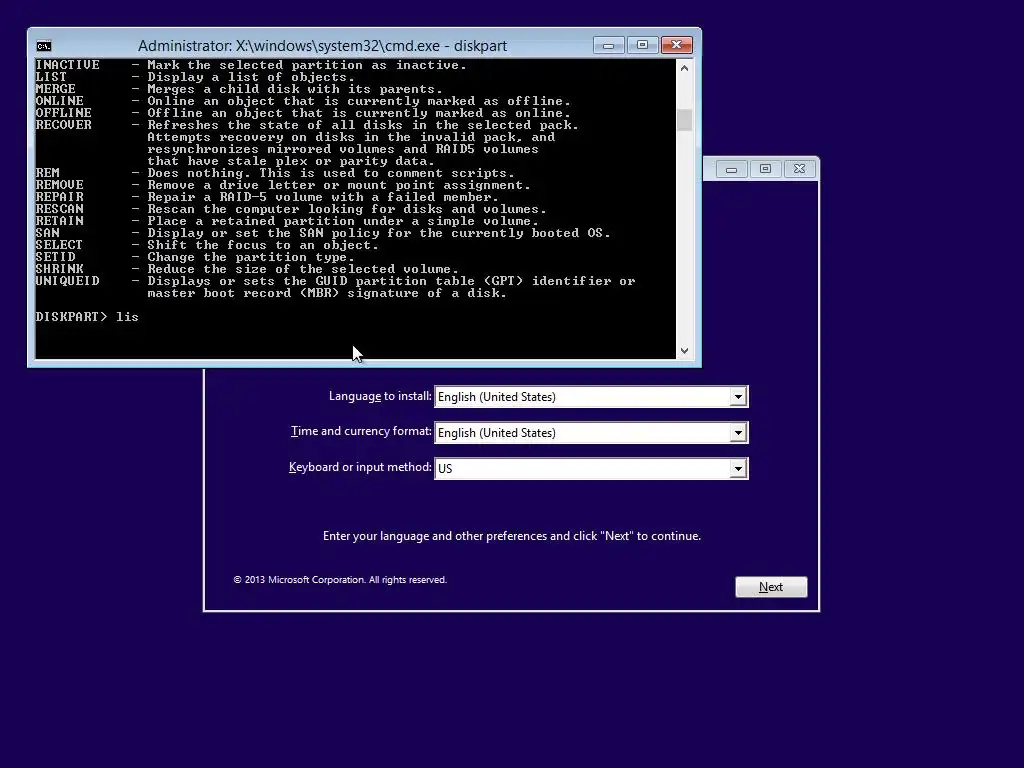Image resolution: width=1024 pixels, height=768 pixels.
Task: Click the SELECT command help line
Action: point(207,245)
